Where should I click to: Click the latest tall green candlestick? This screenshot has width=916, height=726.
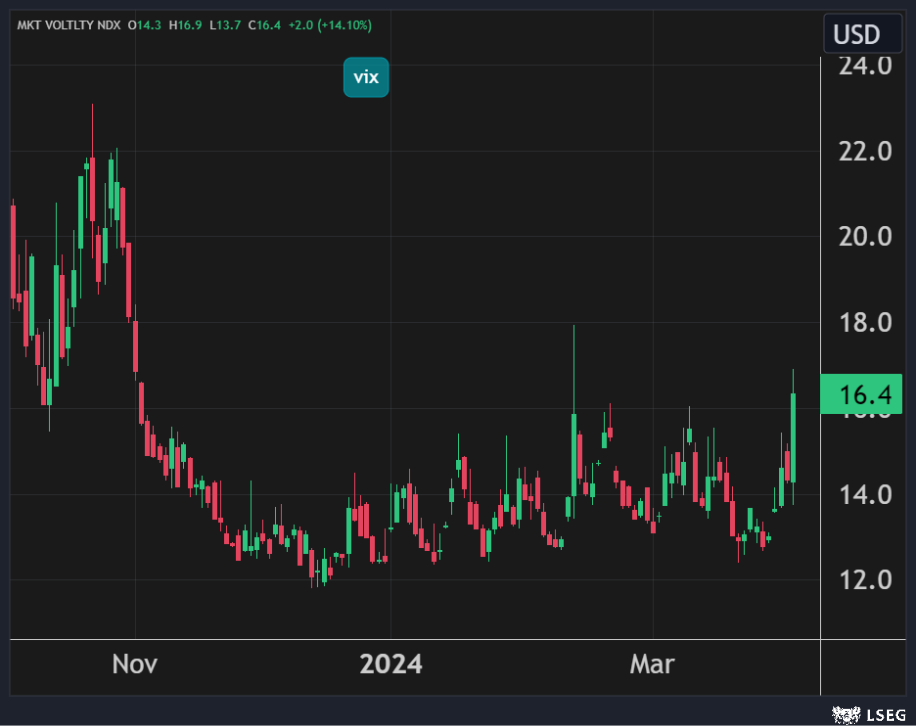click(x=792, y=437)
